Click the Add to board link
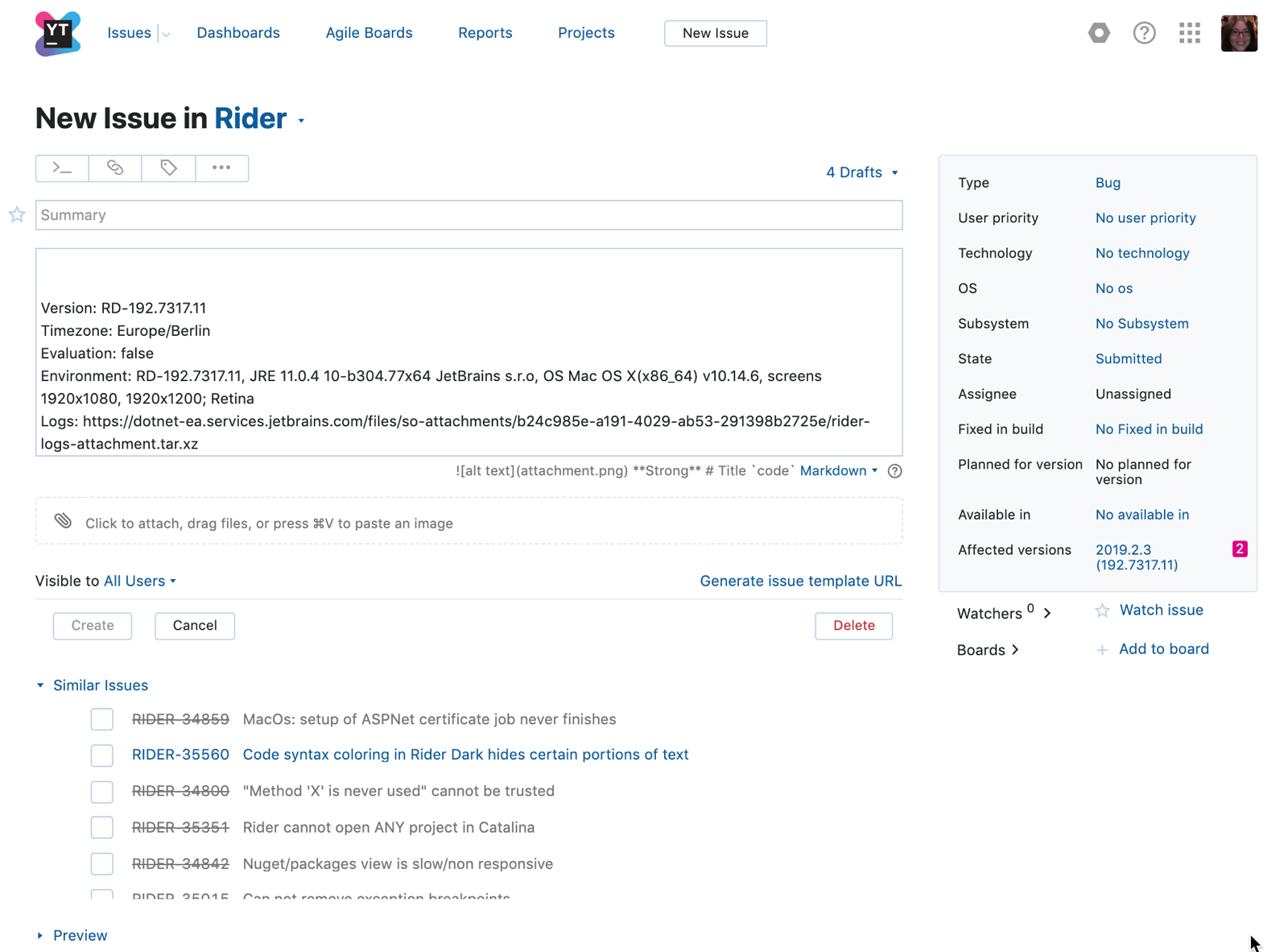Viewport: 1288px width, 952px height. click(1164, 649)
